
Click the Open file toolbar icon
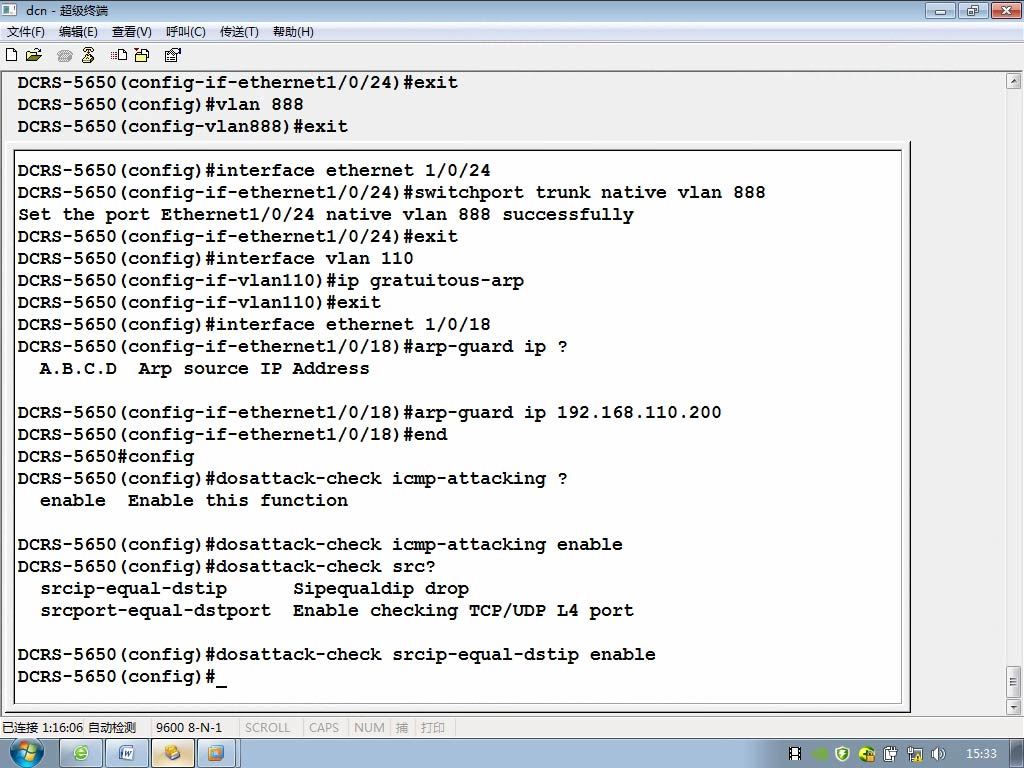coord(33,55)
